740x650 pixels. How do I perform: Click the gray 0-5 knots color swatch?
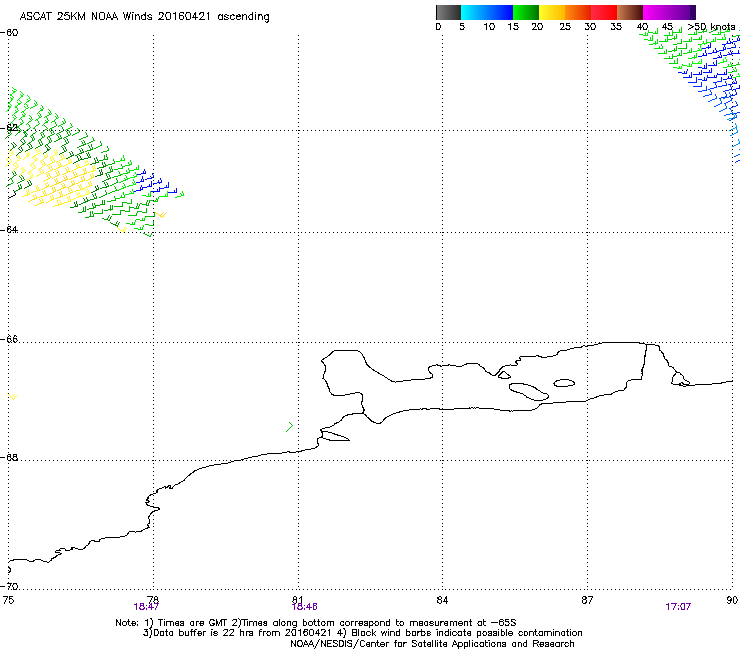[x=448, y=12]
